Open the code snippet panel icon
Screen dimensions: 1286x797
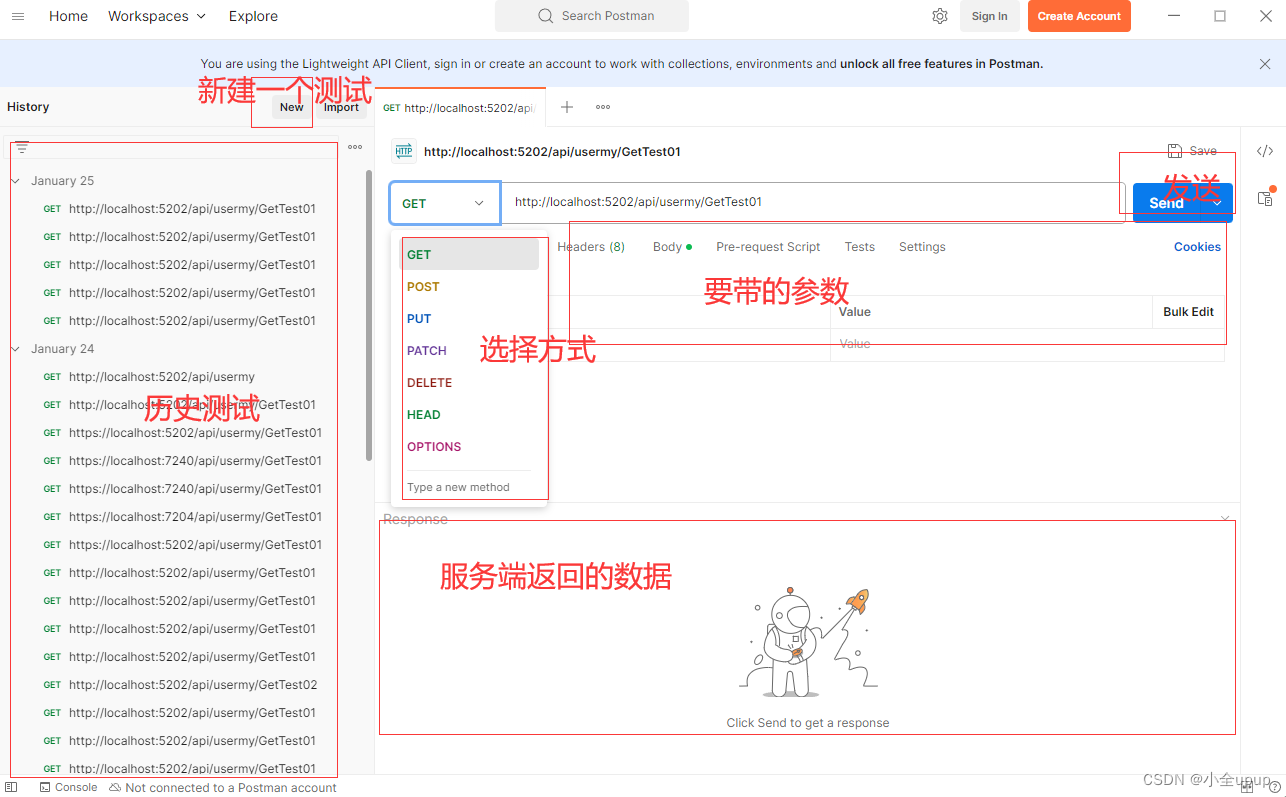point(1265,151)
